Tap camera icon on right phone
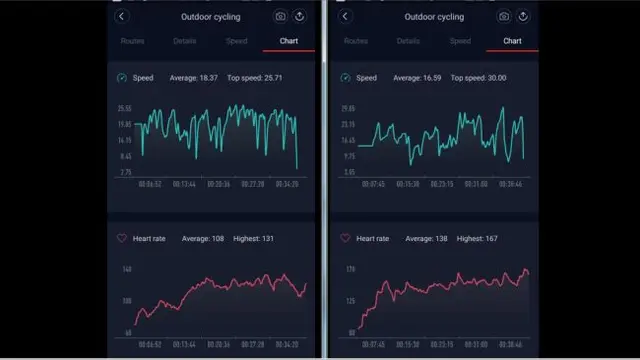Image resolution: width=640 pixels, height=360 pixels. [504, 16]
